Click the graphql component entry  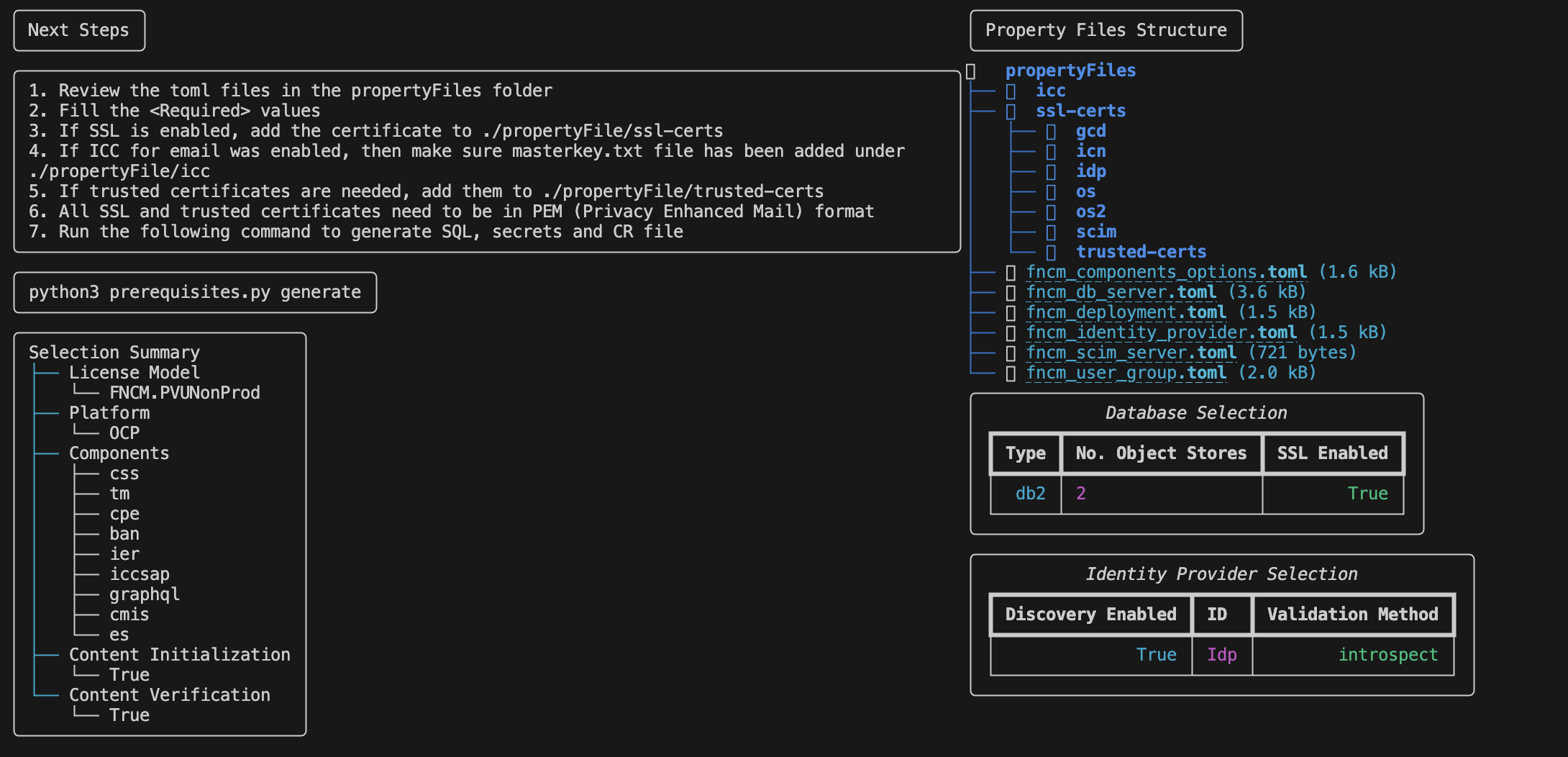point(145,594)
